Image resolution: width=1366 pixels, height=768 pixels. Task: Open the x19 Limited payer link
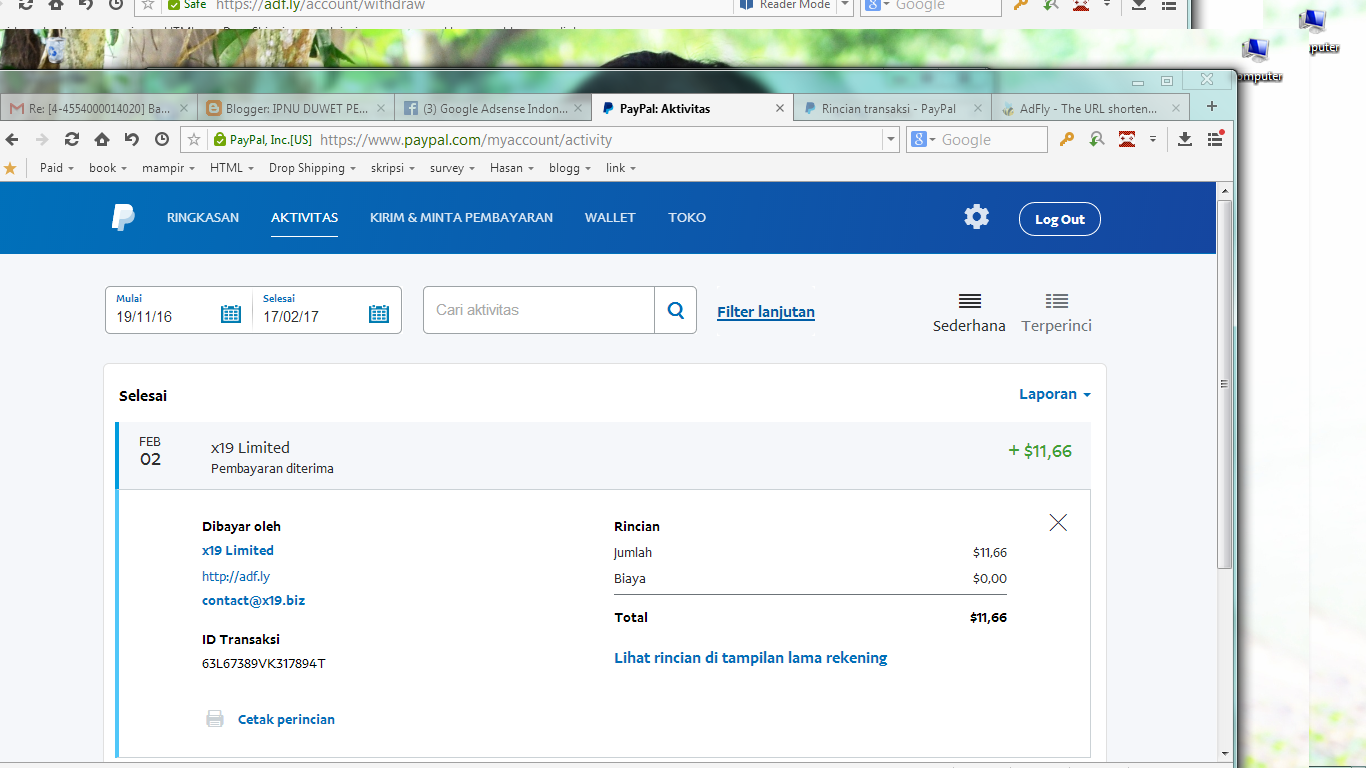(x=238, y=550)
